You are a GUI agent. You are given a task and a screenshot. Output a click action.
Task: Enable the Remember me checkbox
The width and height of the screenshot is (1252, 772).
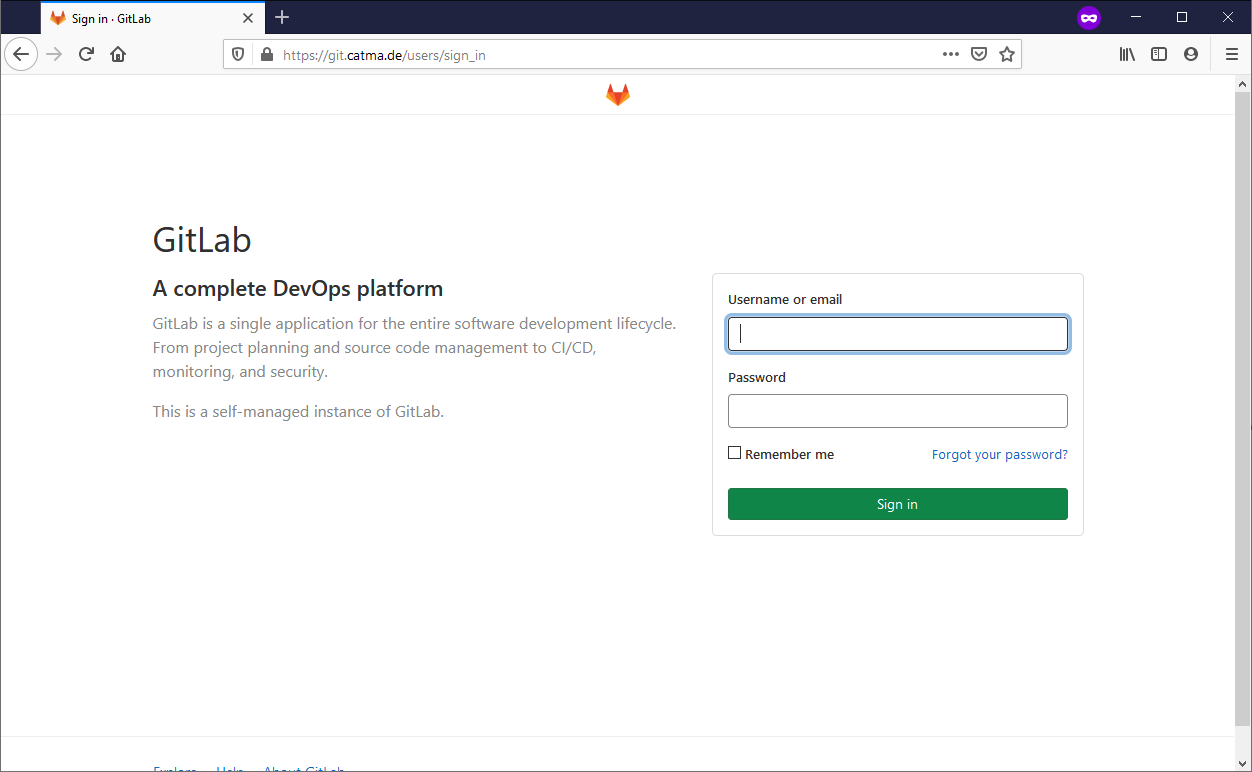(x=735, y=453)
